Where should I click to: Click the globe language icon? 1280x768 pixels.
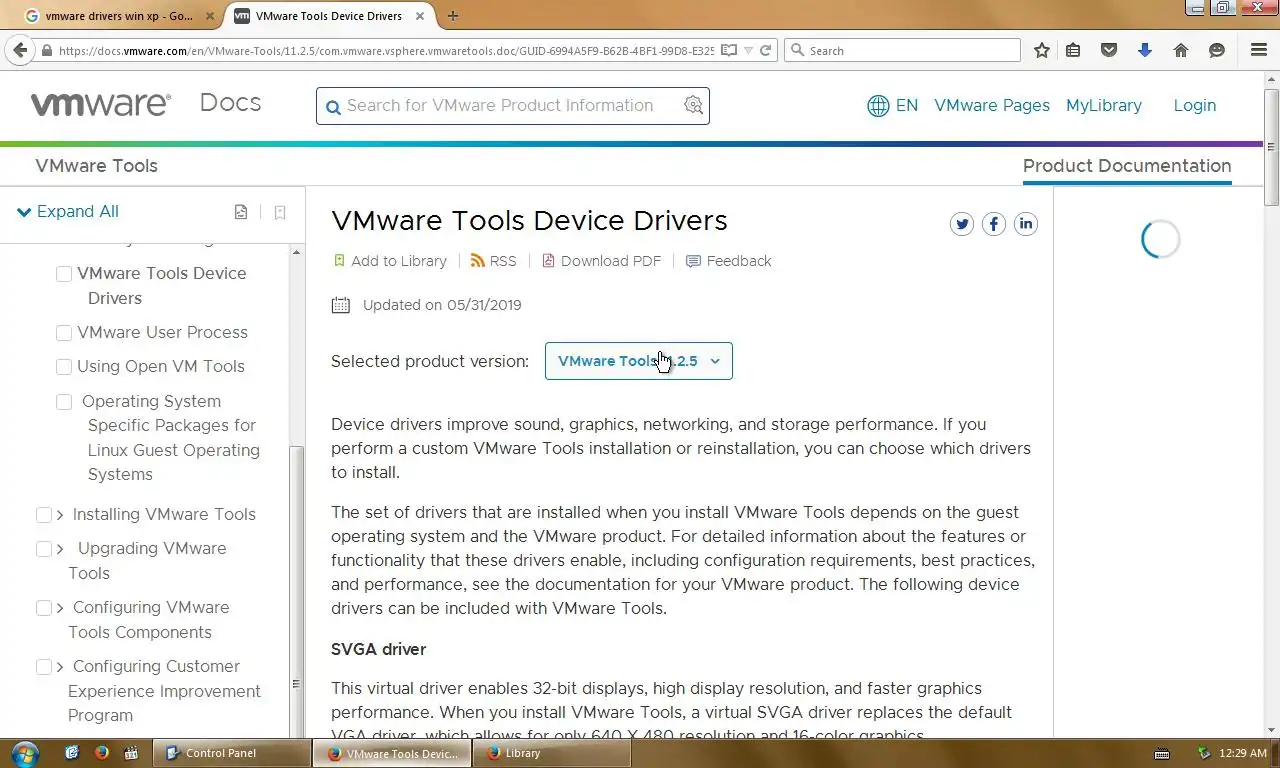[x=878, y=106]
